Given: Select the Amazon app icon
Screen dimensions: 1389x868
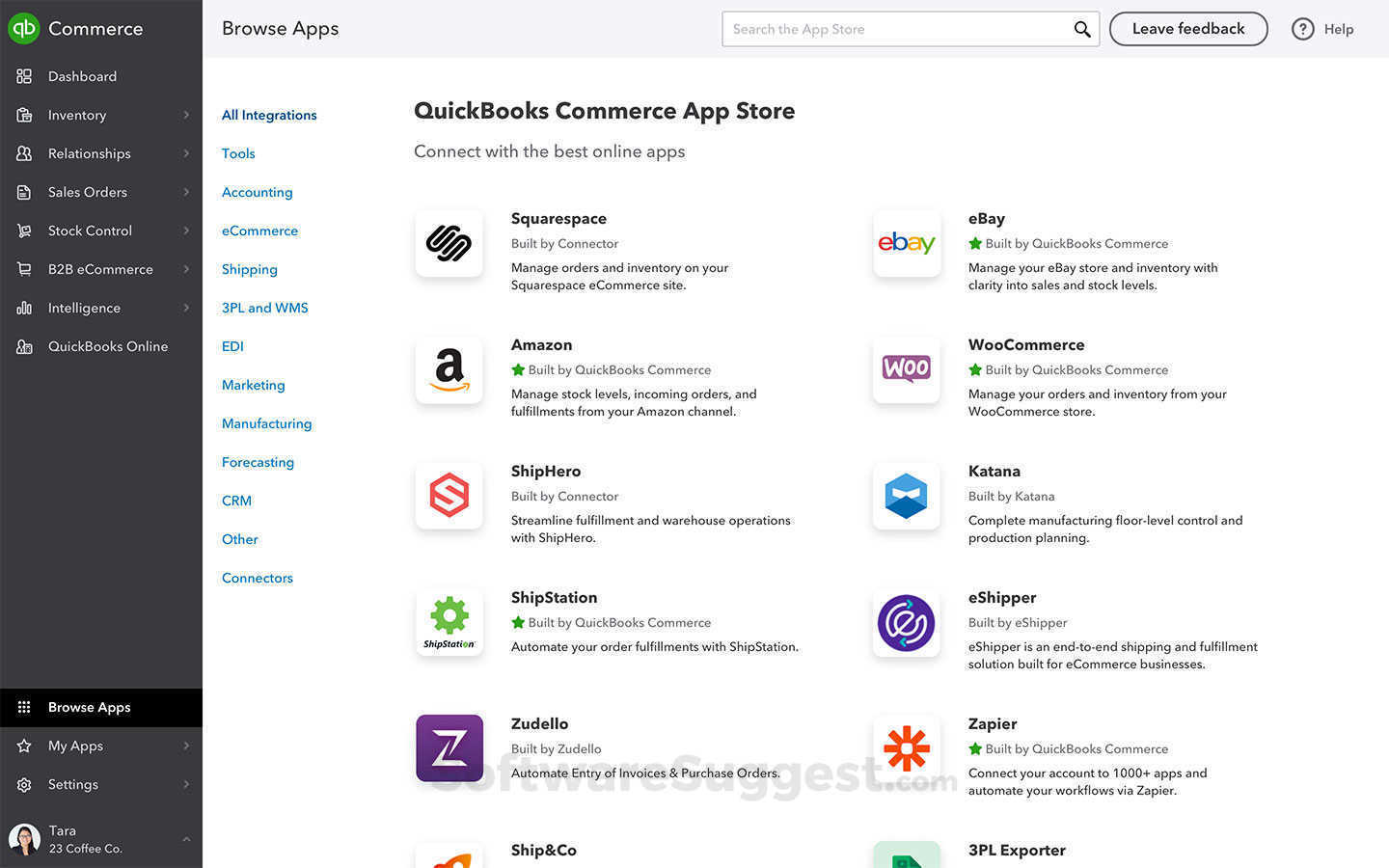Looking at the screenshot, I should 449,369.
